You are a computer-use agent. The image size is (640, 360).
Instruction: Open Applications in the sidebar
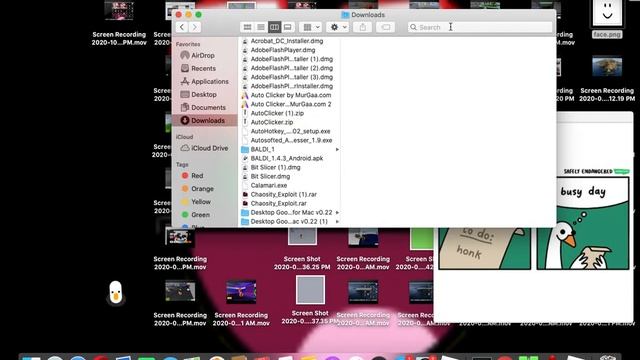[204, 82]
